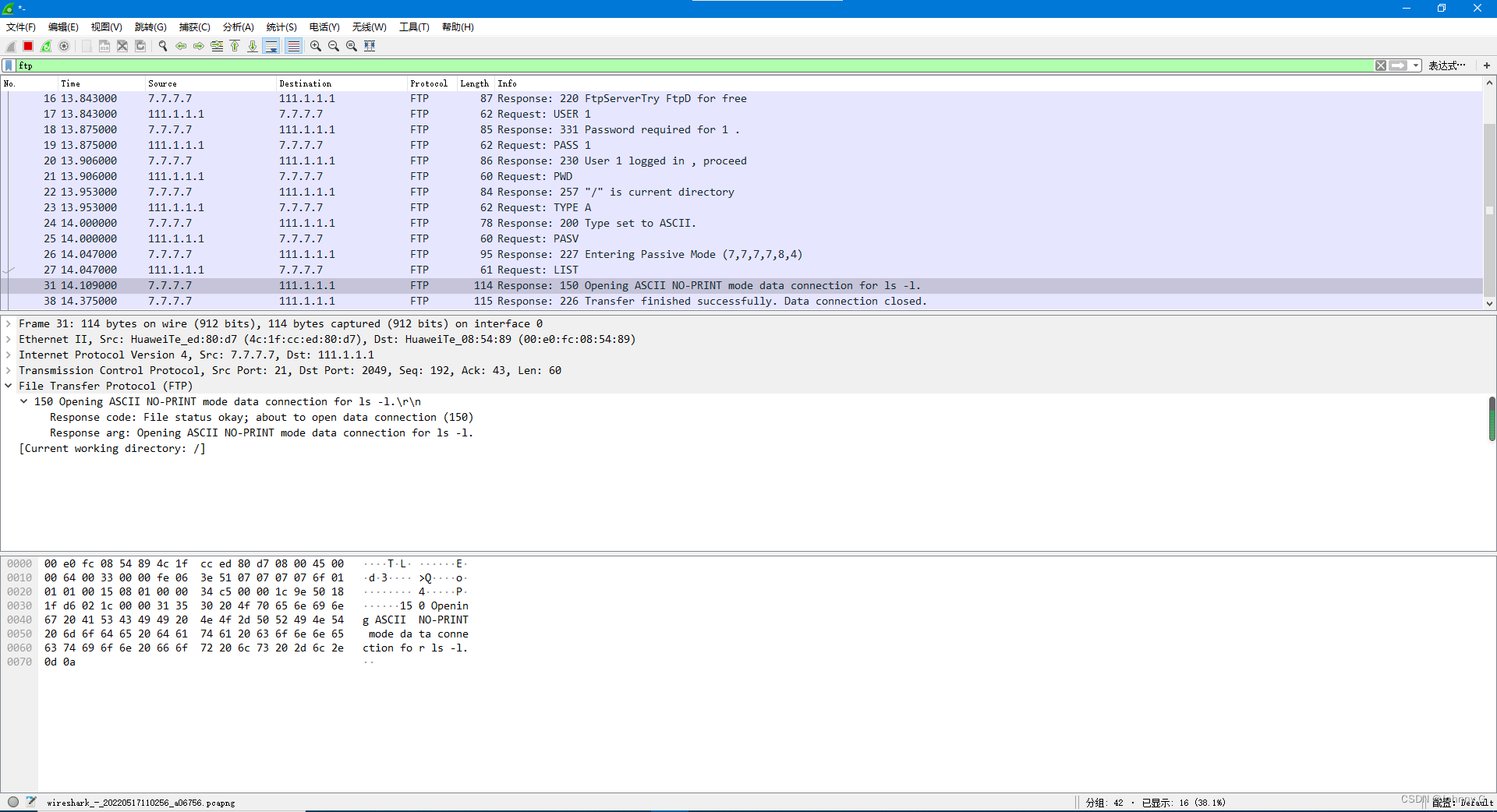
Task: Sort packets by Length column header
Action: coord(476,83)
